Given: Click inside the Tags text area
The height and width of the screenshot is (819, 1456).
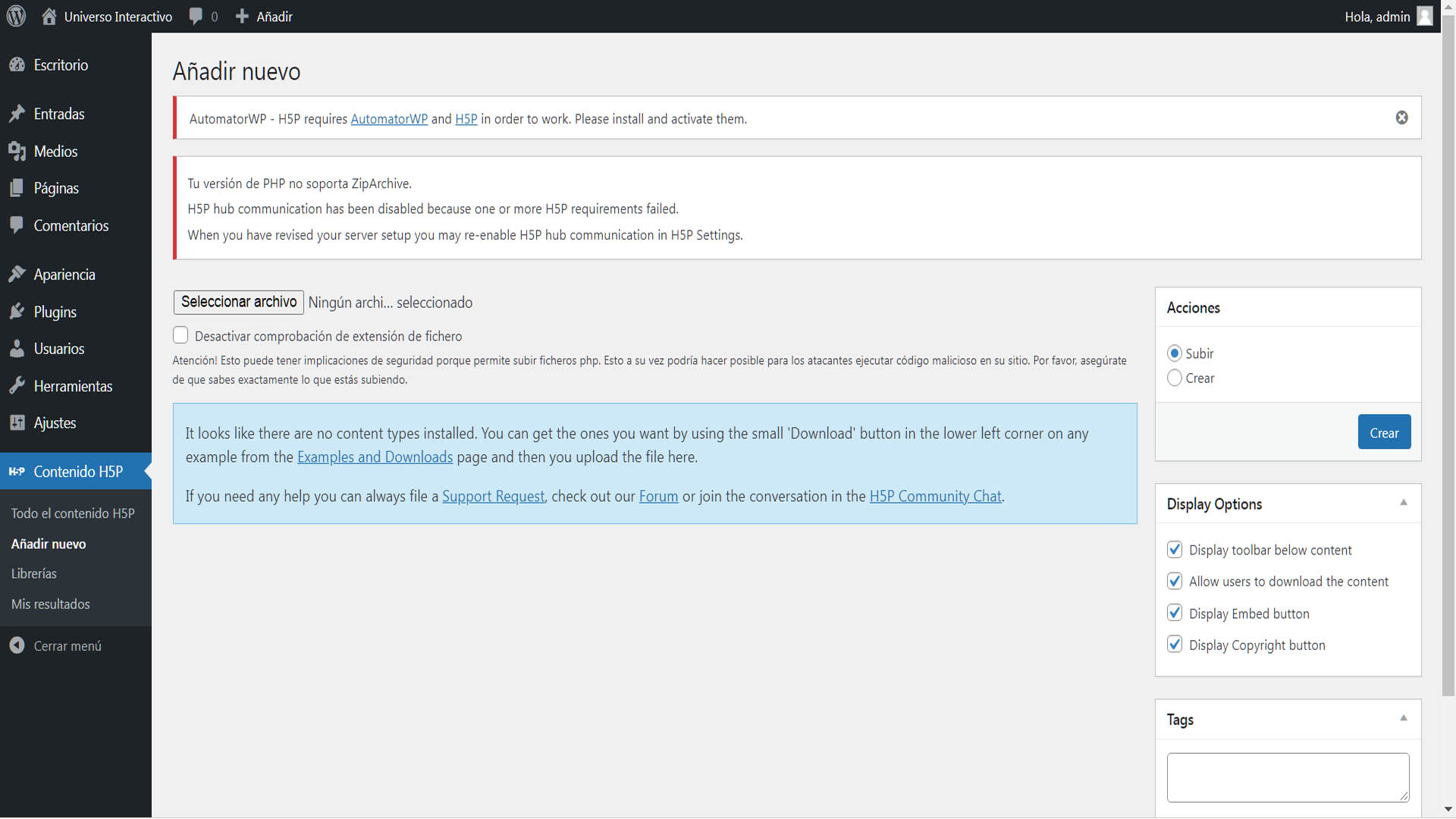Looking at the screenshot, I should pyautogui.click(x=1288, y=777).
